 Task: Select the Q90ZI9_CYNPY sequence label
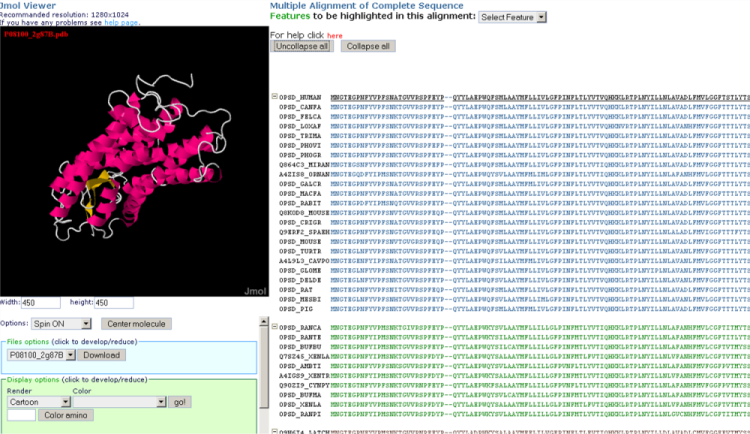pos(305,385)
